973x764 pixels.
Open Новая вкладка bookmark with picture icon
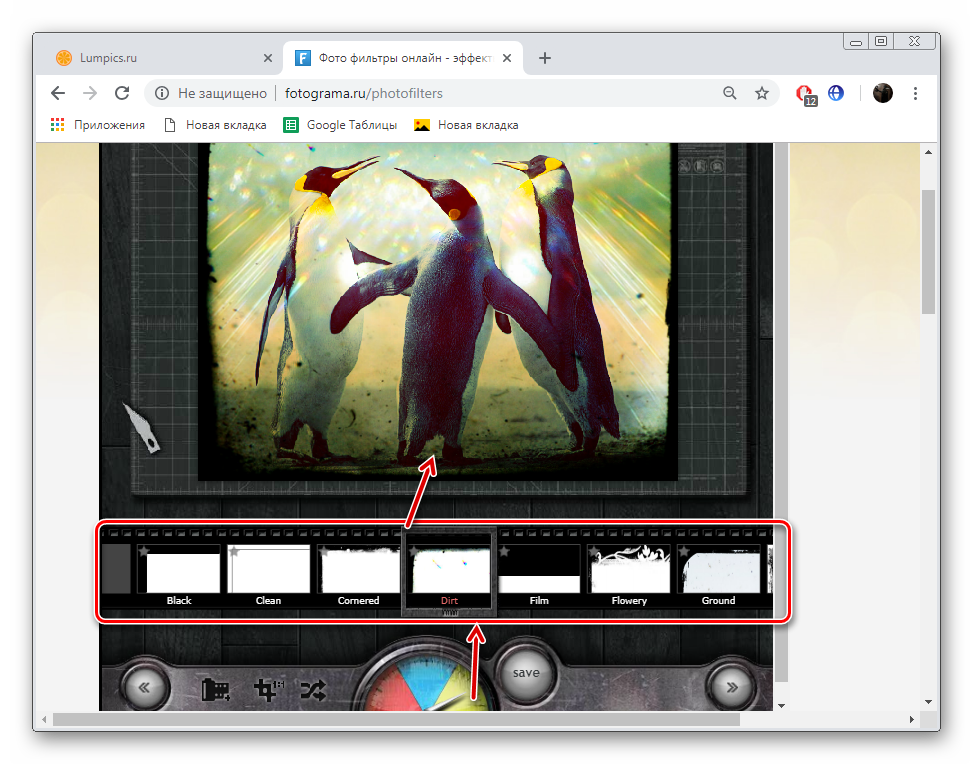[466, 125]
